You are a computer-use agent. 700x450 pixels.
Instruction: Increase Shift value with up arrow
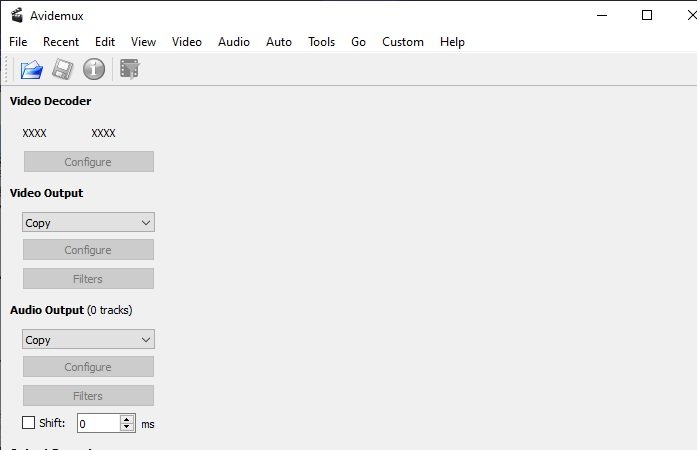click(x=127, y=419)
